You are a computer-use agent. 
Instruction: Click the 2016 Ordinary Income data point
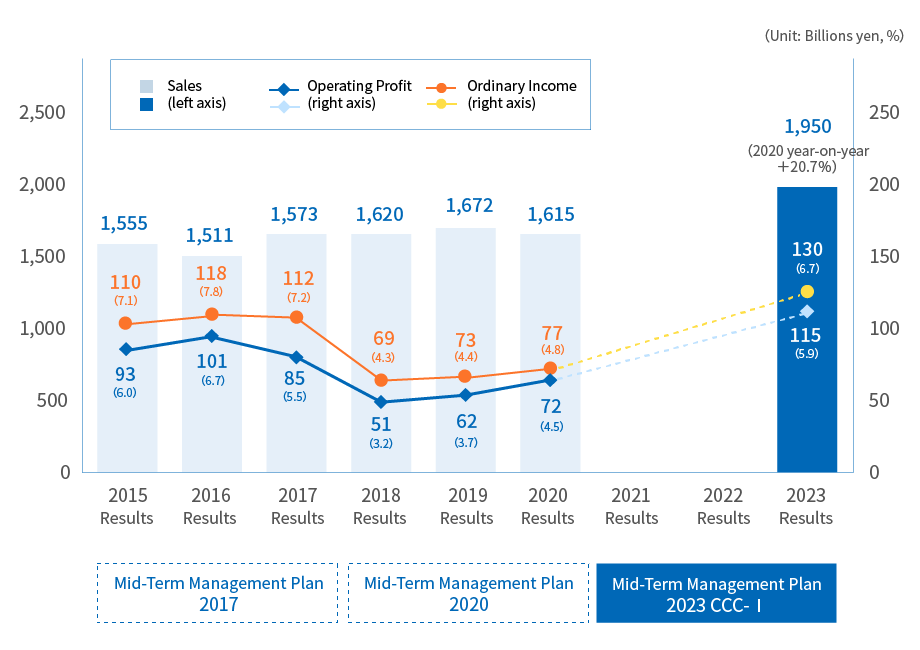tap(210, 313)
